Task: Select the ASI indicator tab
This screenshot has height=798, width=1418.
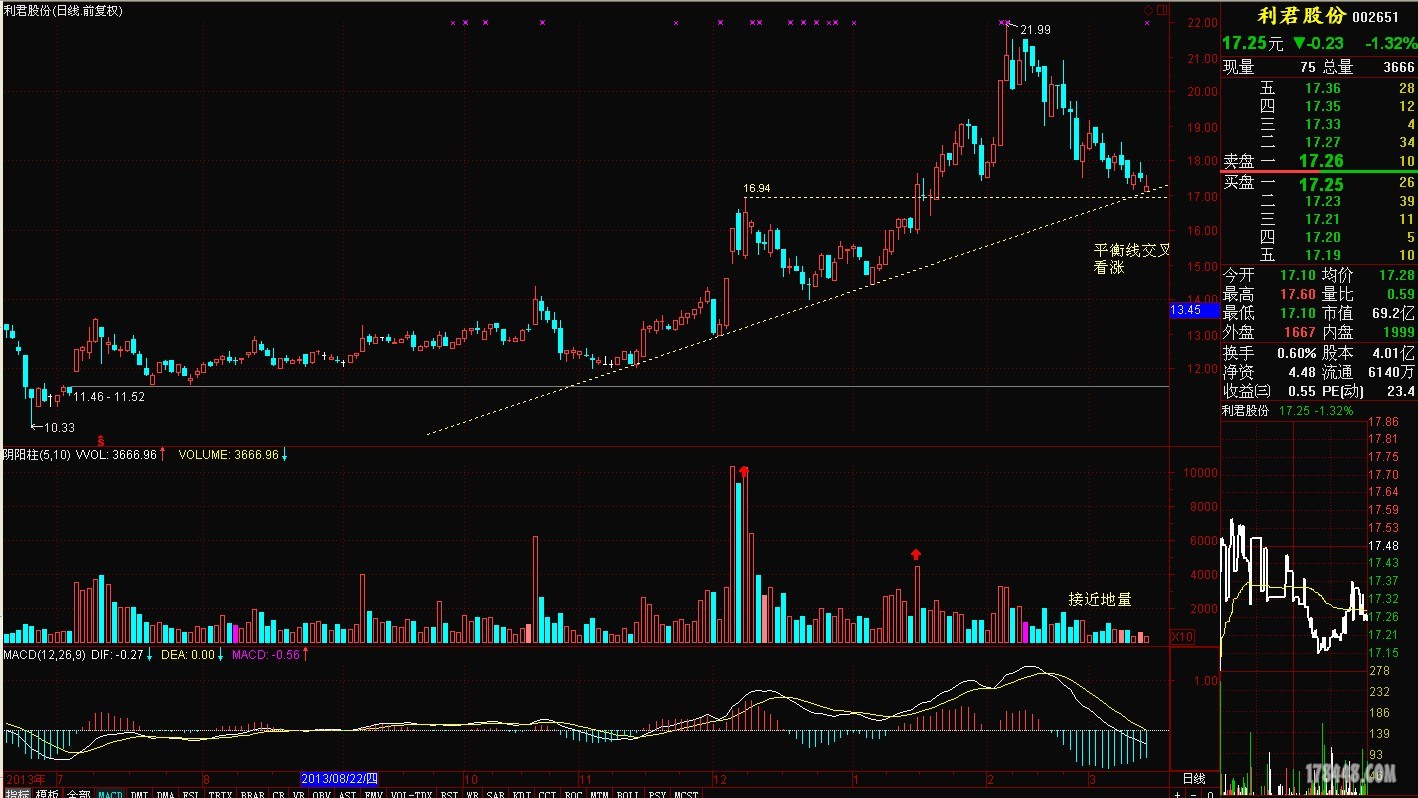Action: (347, 794)
